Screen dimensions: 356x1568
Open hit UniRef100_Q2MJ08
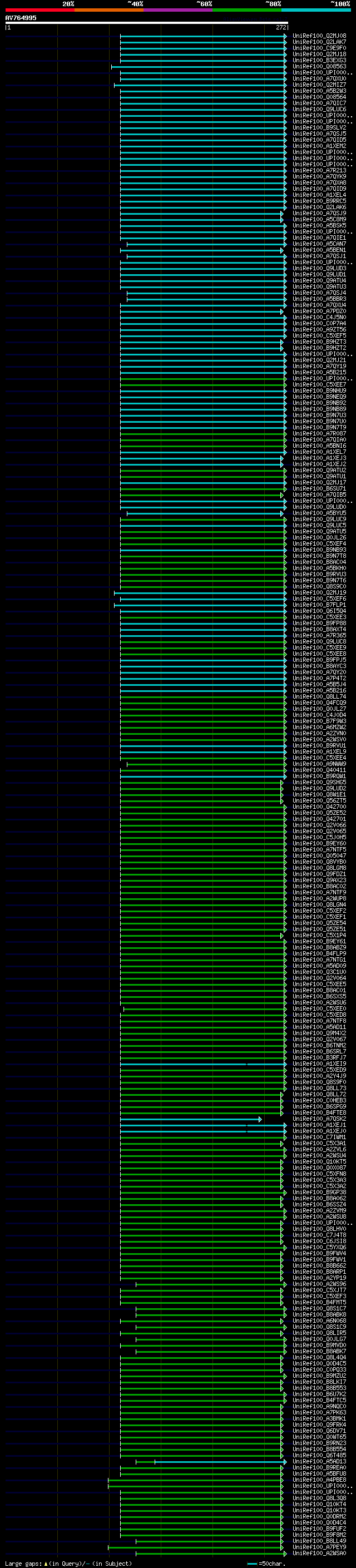[319, 36]
